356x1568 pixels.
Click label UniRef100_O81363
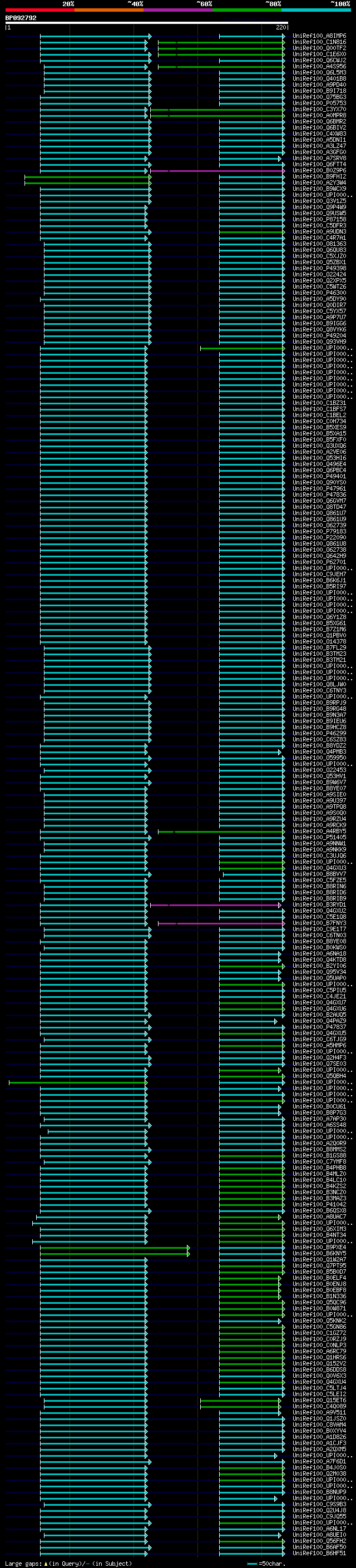[319, 244]
